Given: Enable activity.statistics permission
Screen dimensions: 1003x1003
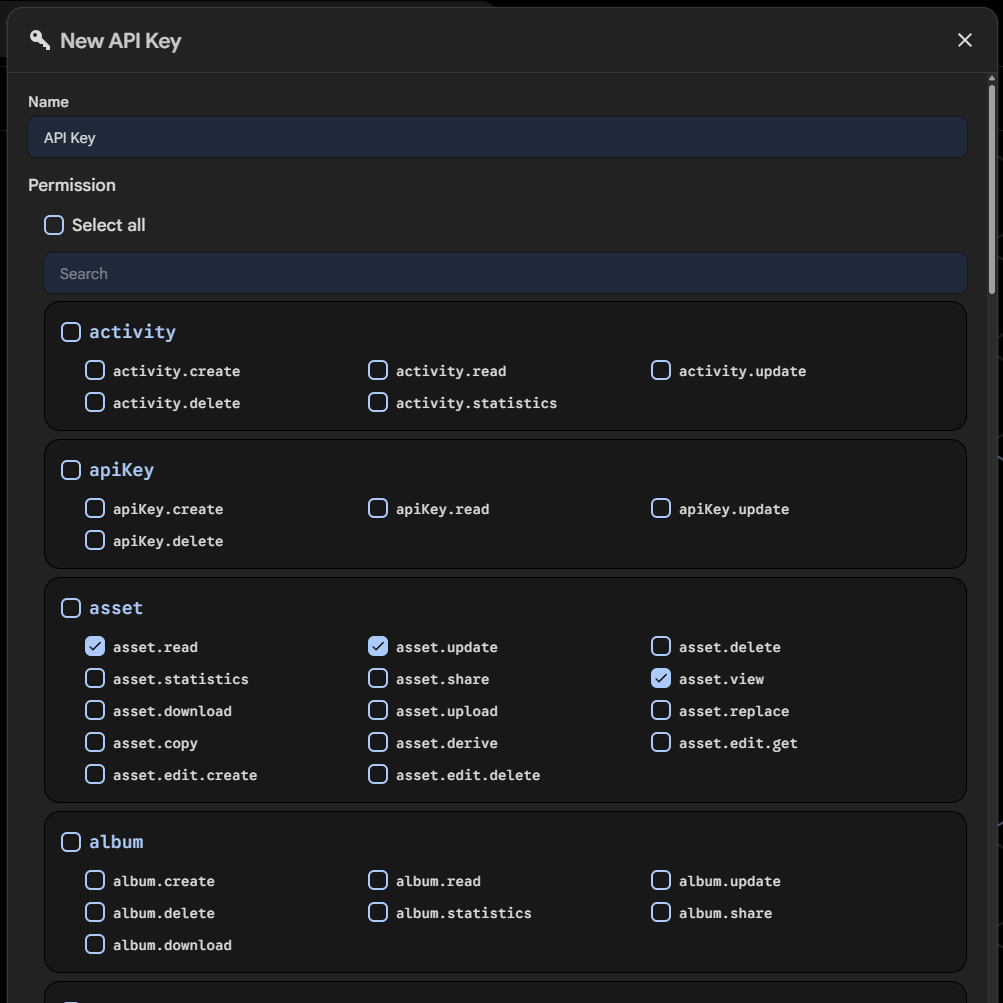Looking at the screenshot, I should [378, 402].
